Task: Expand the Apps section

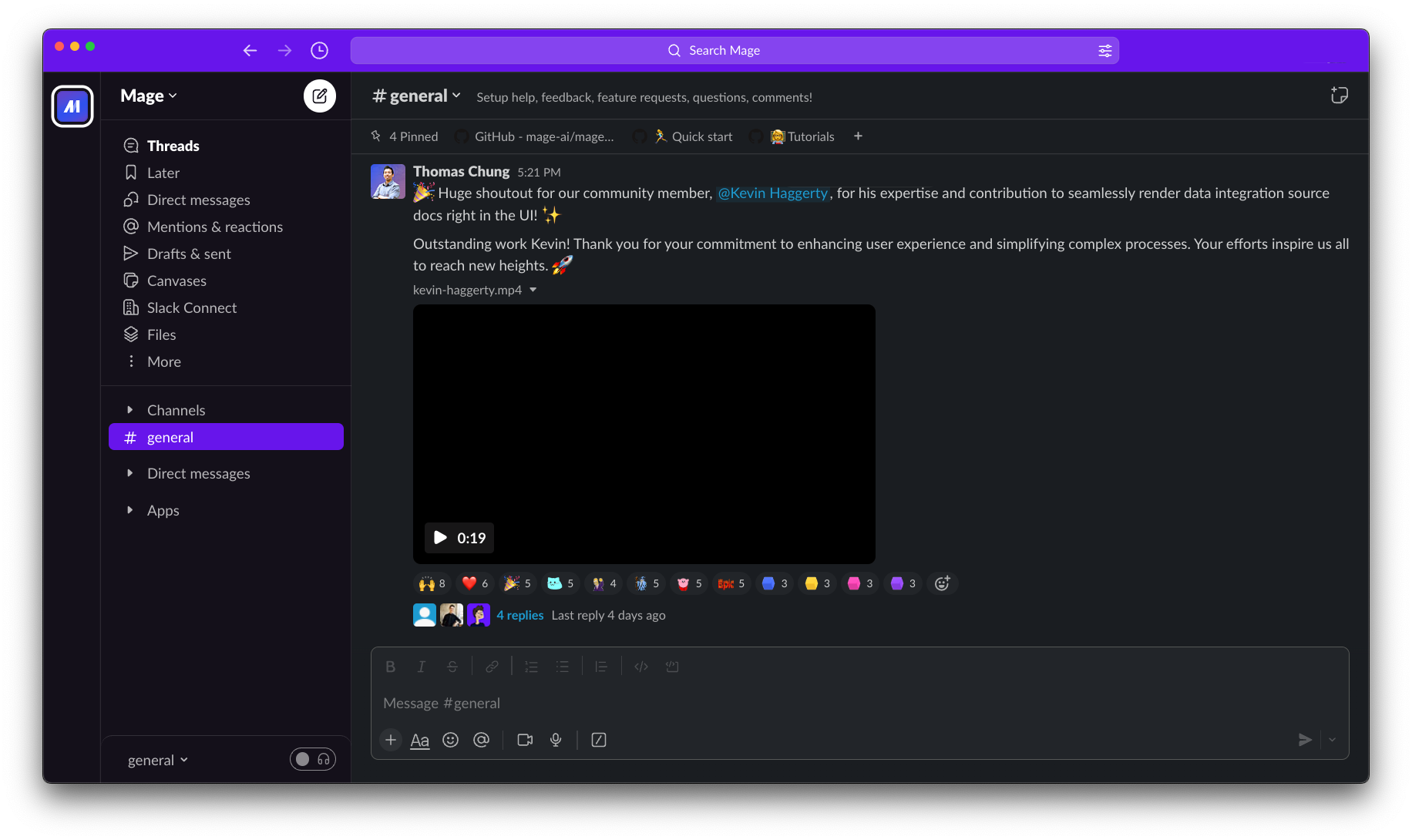Action: tap(129, 510)
